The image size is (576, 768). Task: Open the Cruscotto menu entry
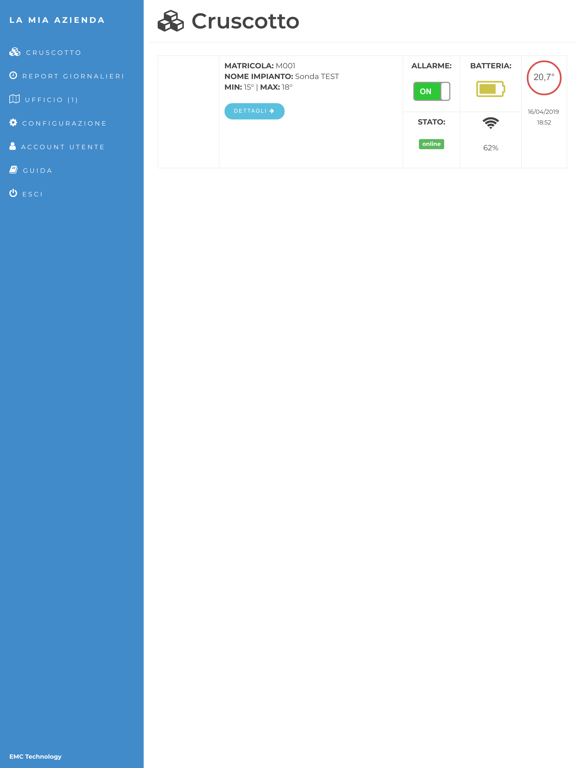tap(46, 52)
